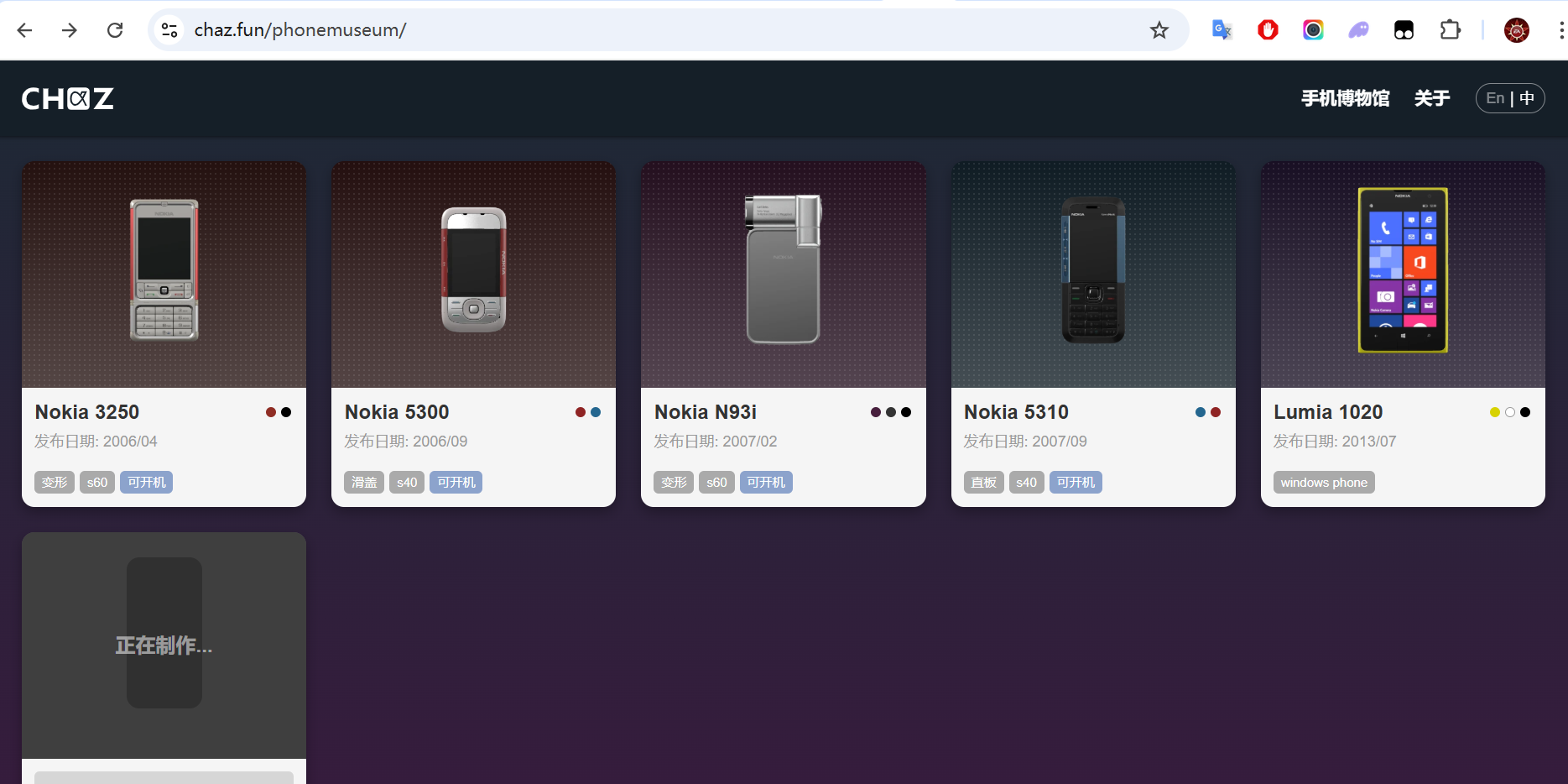
Task: Select yellow color dot for Lumia 1020
Action: [1495, 412]
